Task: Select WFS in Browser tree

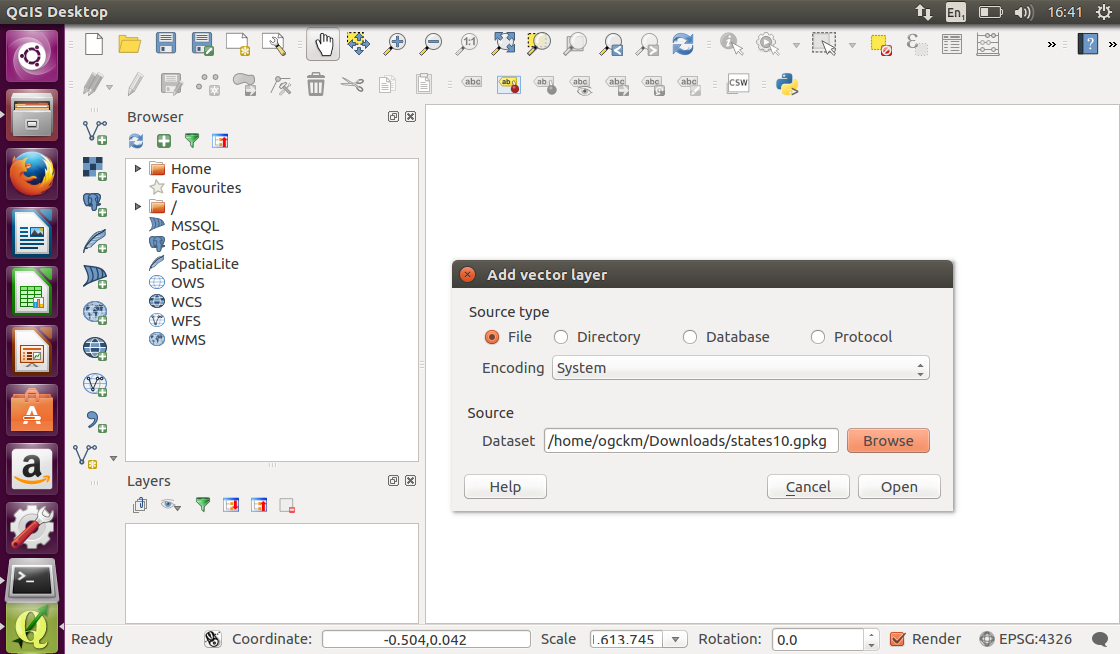Action: (x=185, y=321)
